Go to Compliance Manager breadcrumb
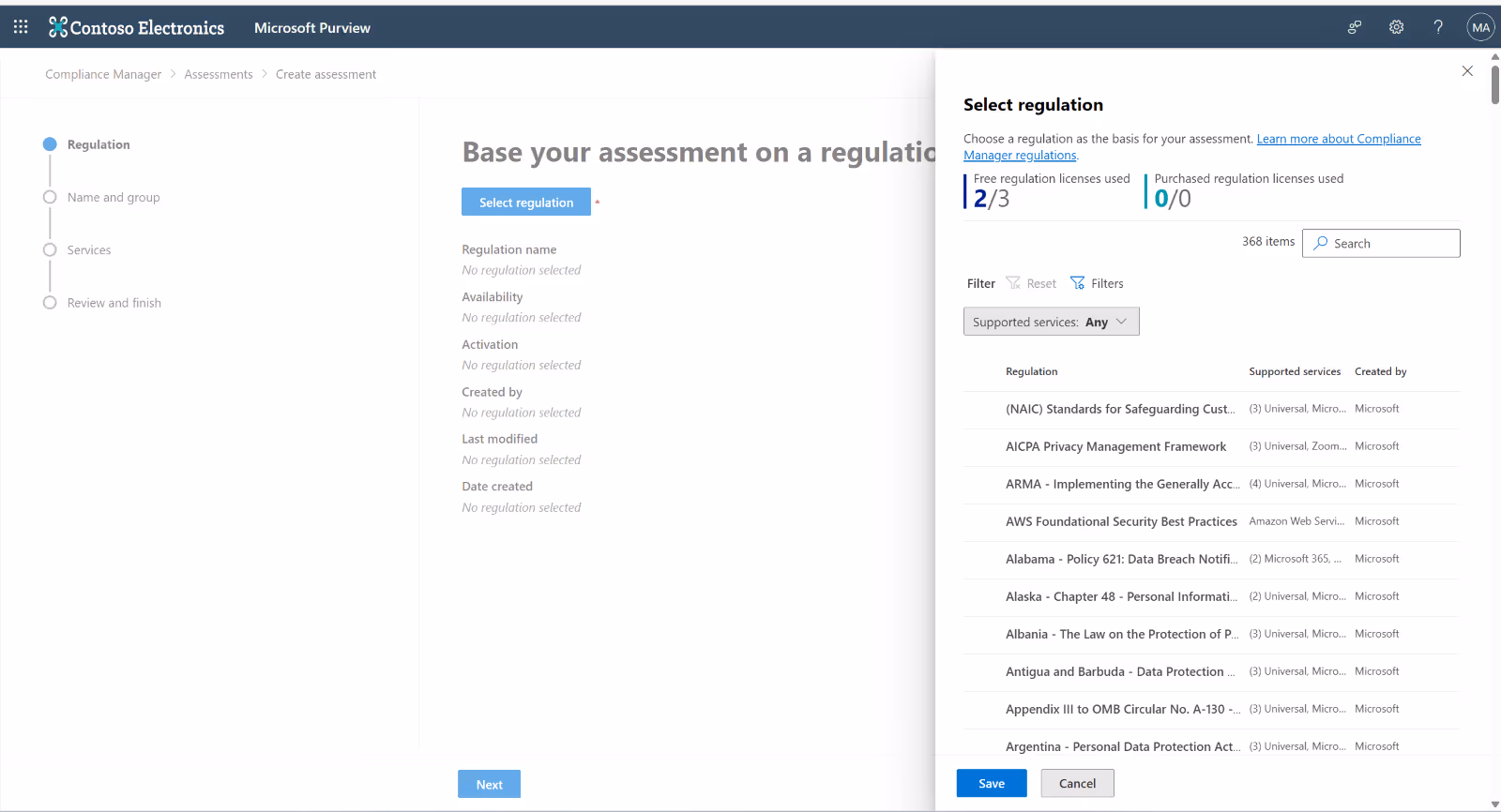 (x=103, y=74)
